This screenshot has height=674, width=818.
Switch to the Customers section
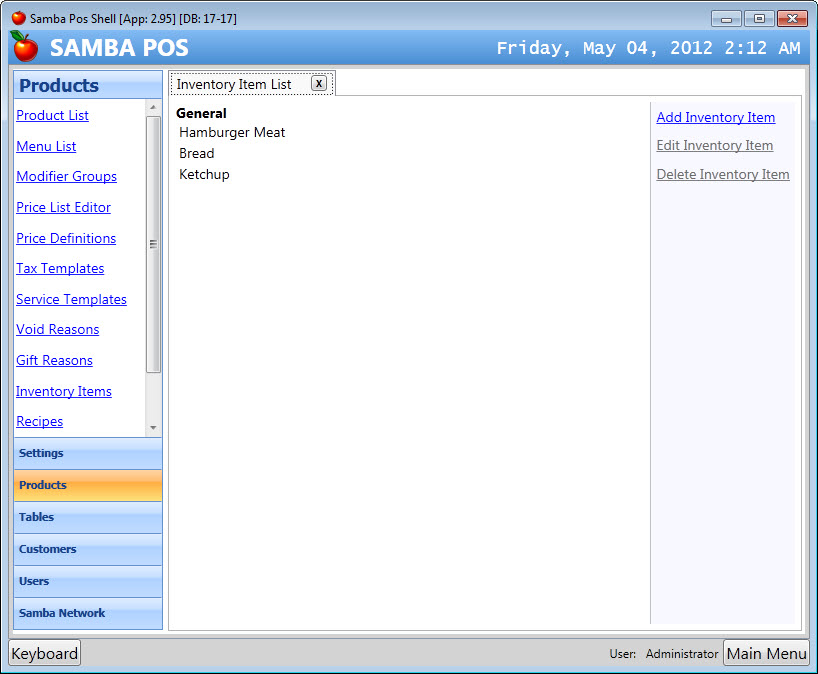point(88,549)
